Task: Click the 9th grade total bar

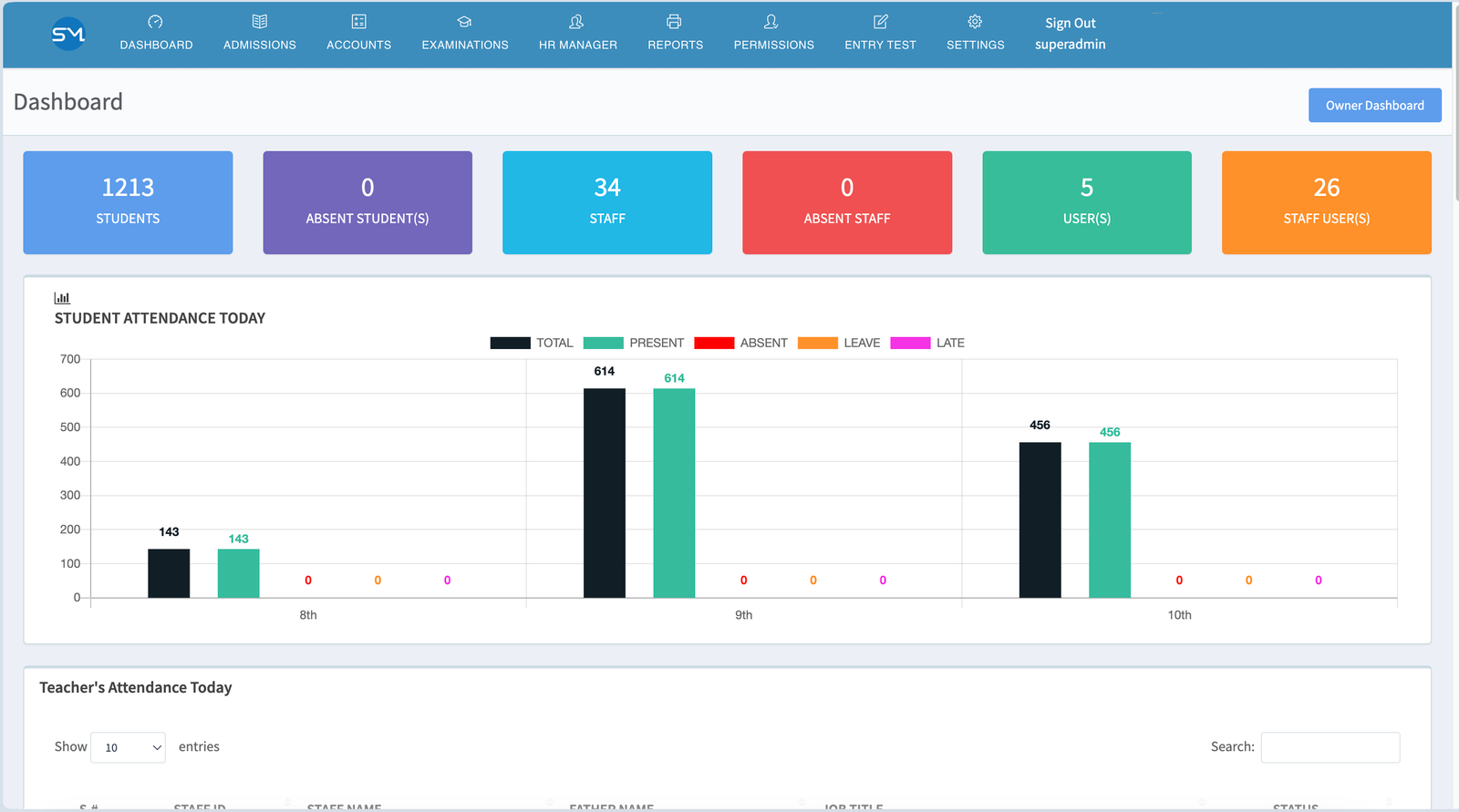Action: coord(605,493)
